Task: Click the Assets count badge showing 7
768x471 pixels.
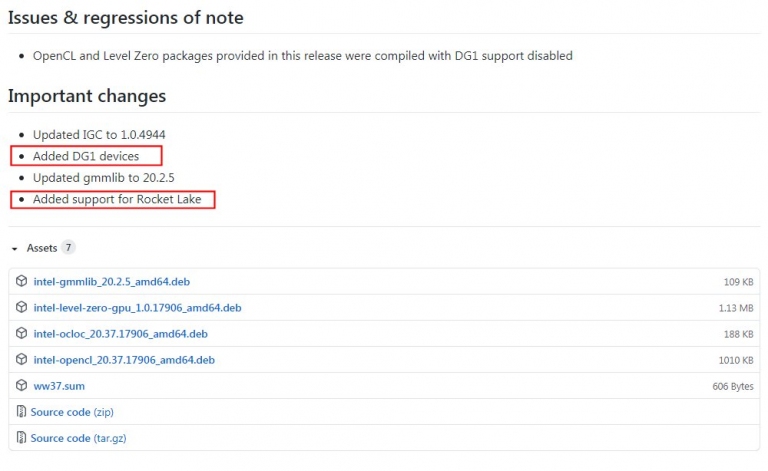Action: point(69,248)
